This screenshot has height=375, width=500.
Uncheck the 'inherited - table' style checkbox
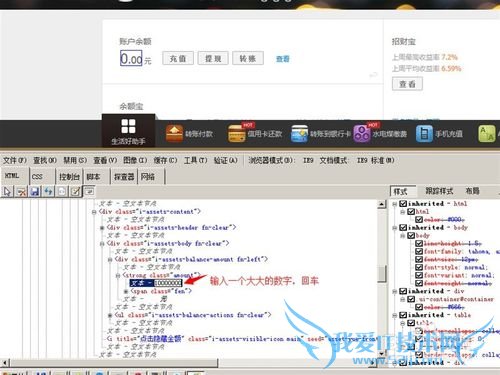403,315
